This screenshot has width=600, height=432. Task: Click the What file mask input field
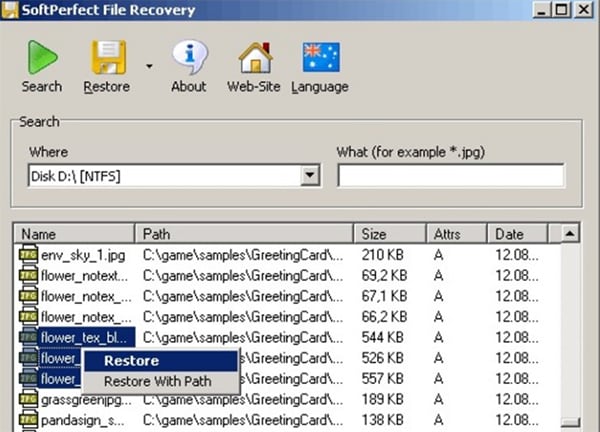pyautogui.click(x=450, y=176)
